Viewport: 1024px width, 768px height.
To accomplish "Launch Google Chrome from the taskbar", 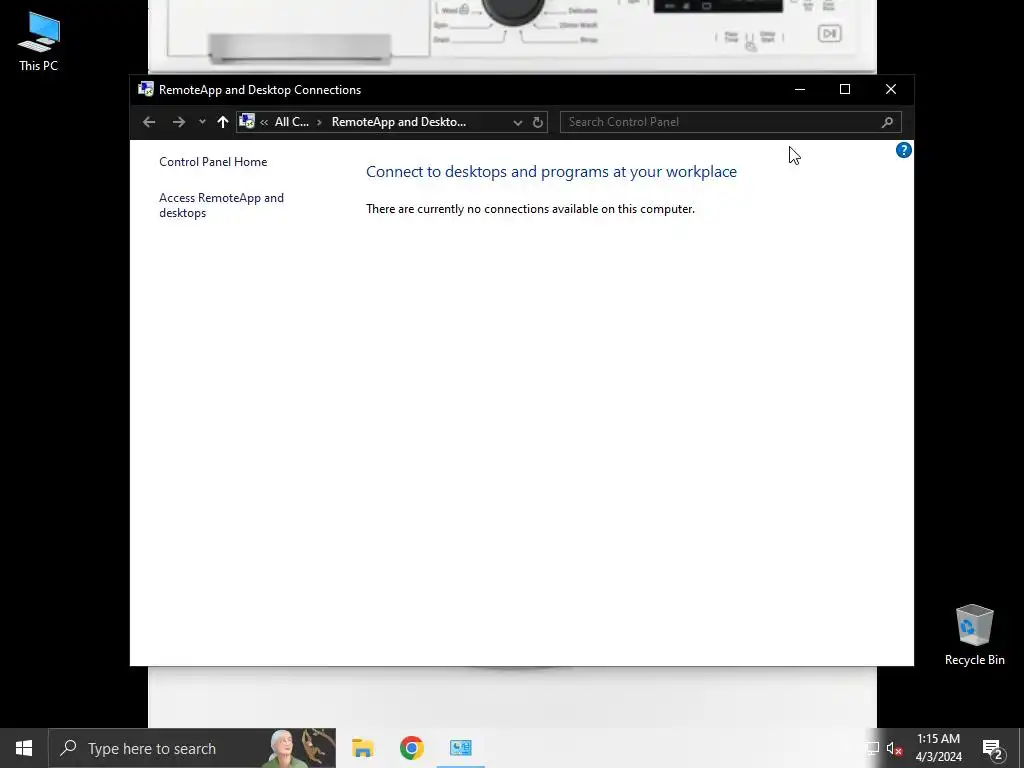I will point(411,748).
